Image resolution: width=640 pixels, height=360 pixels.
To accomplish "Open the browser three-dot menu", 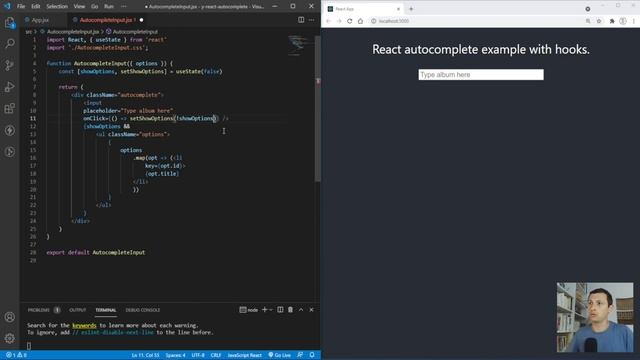I will coord(634,21).
